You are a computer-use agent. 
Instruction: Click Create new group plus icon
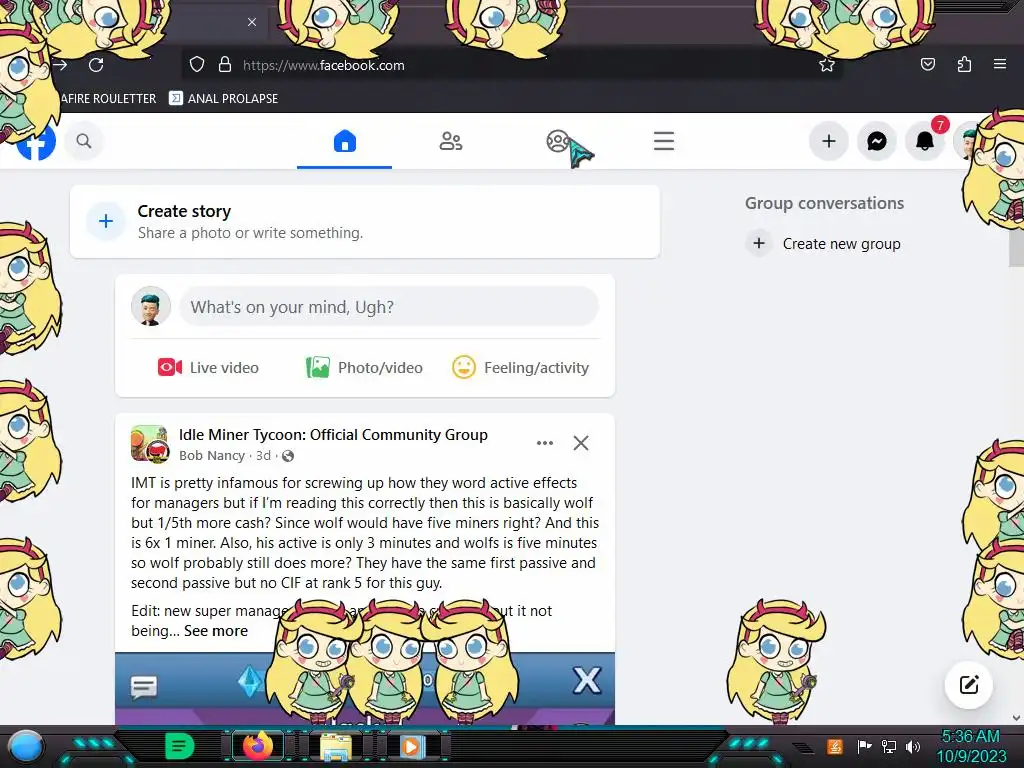[x=758, y=244]
